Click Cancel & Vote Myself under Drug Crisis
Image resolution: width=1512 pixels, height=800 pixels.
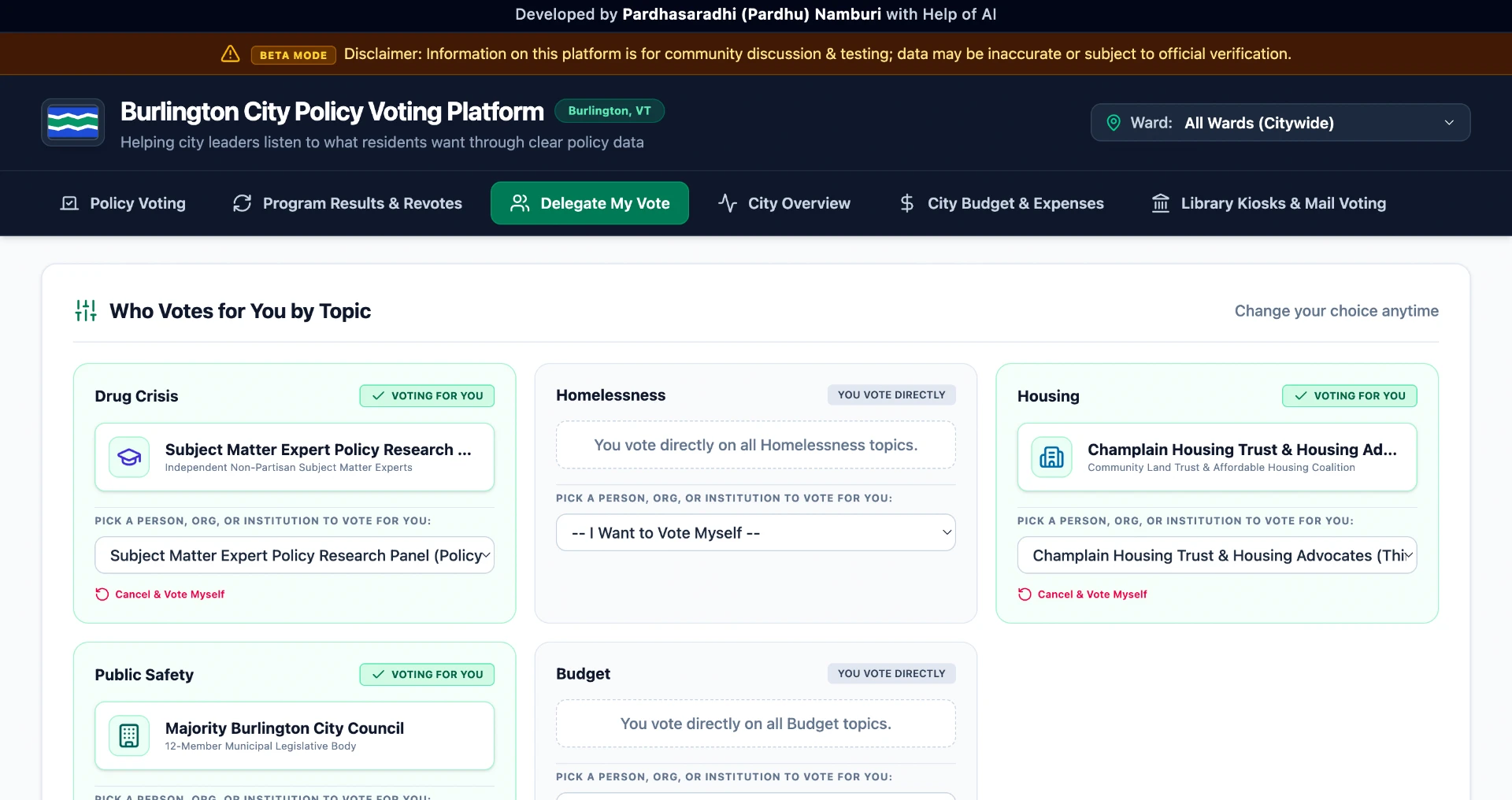coord(160,594)
